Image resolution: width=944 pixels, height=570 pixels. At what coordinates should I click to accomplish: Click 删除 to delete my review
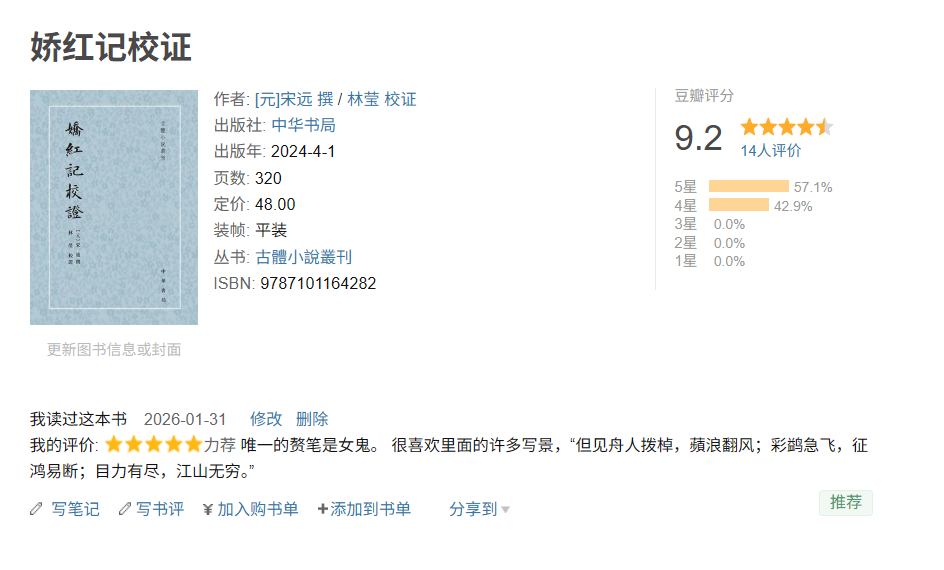click(312, 419)
